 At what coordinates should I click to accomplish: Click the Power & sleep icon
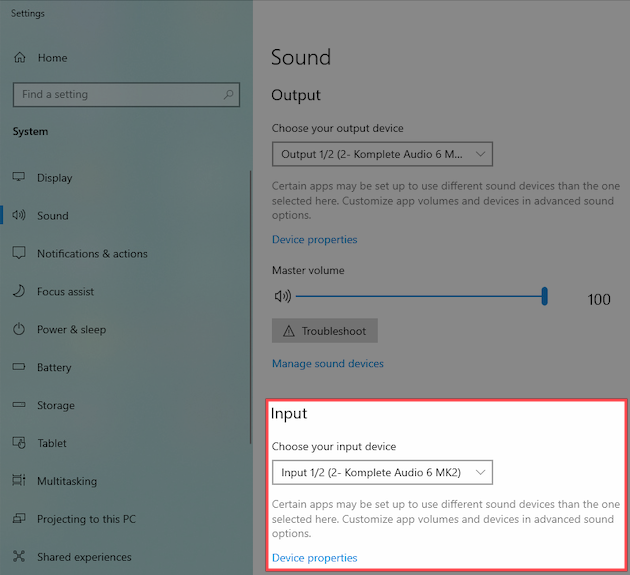[x=19, y=329]
